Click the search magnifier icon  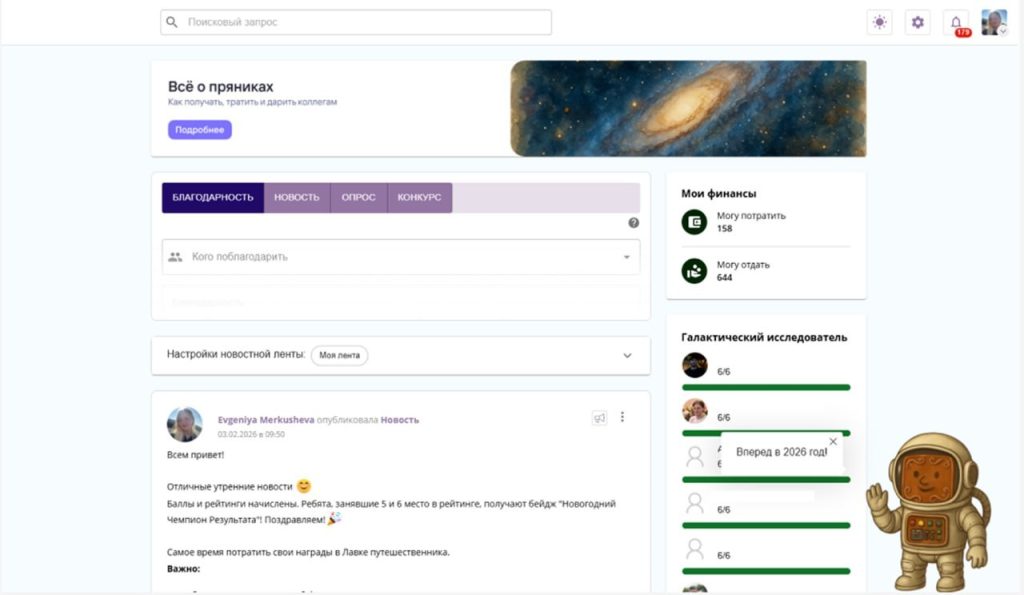coord(172,22)
